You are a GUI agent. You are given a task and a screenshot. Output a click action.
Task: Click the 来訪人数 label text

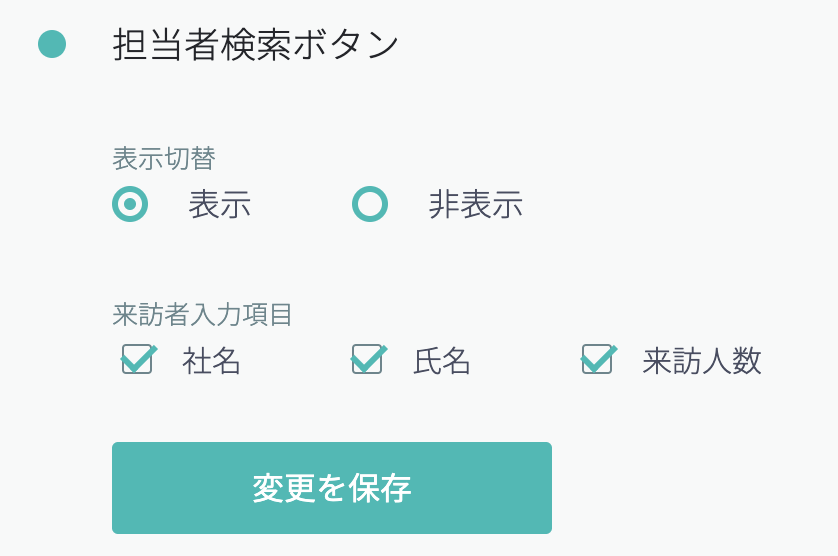[x=702, y=361]
